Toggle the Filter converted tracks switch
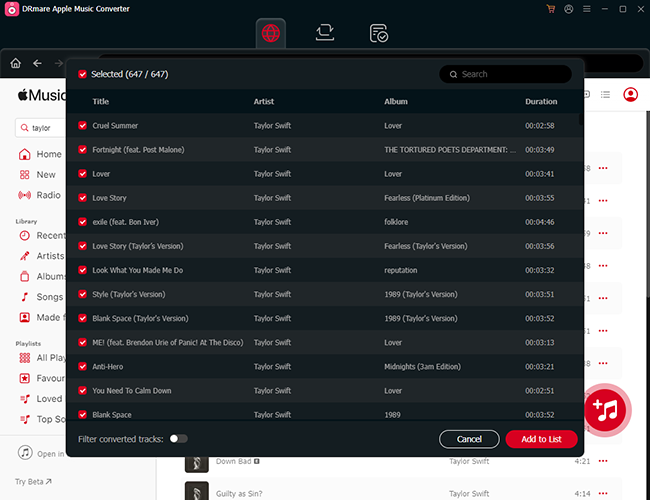The height and width of the screenshot is (500, 650). pyautogui.click(x=179, y=439)
